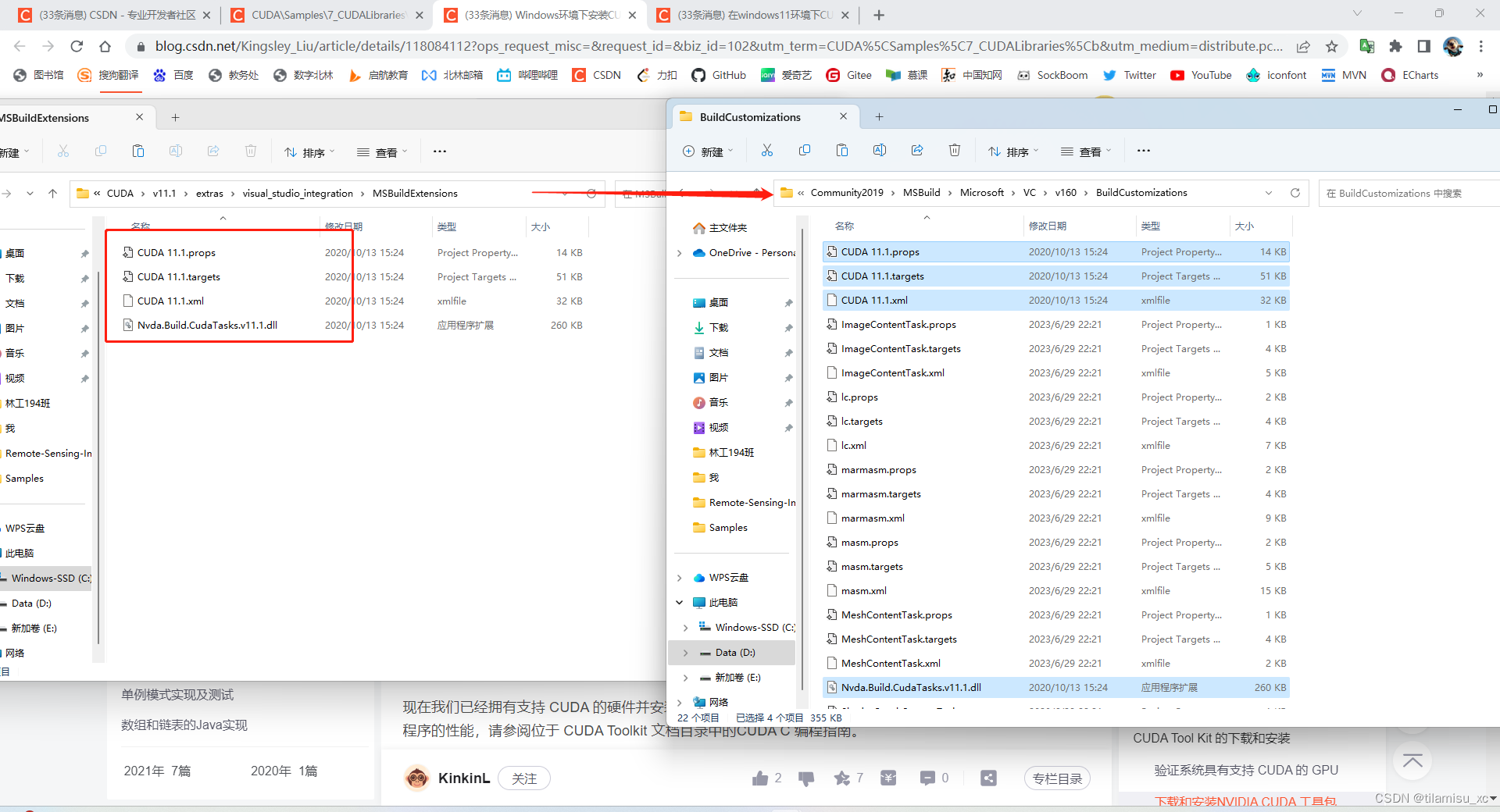This screenshot has height=812, width=1500.
Task: Switch to the 在windows11环境下CU browser tab
Action: coord(753,15)
